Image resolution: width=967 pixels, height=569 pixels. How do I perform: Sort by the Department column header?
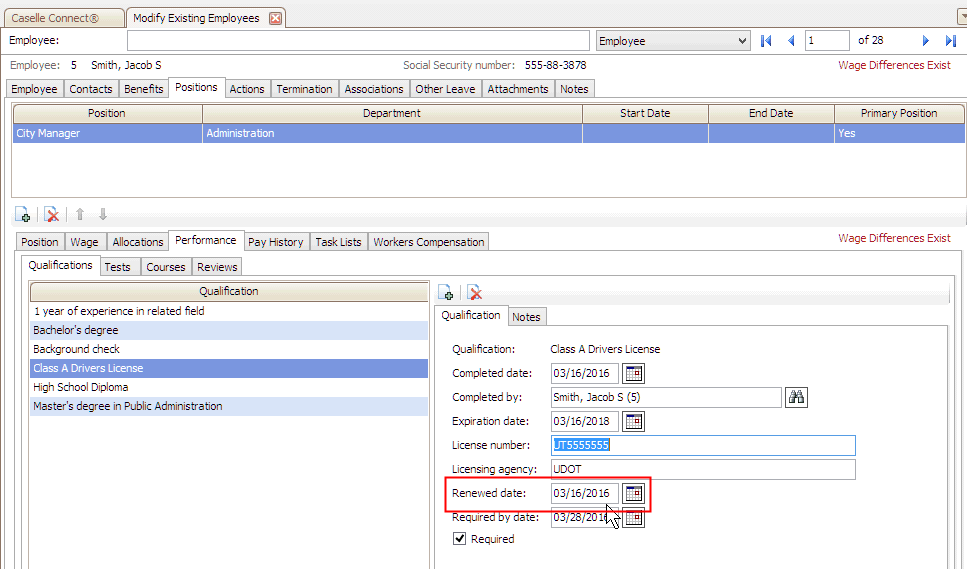[392, 113]
